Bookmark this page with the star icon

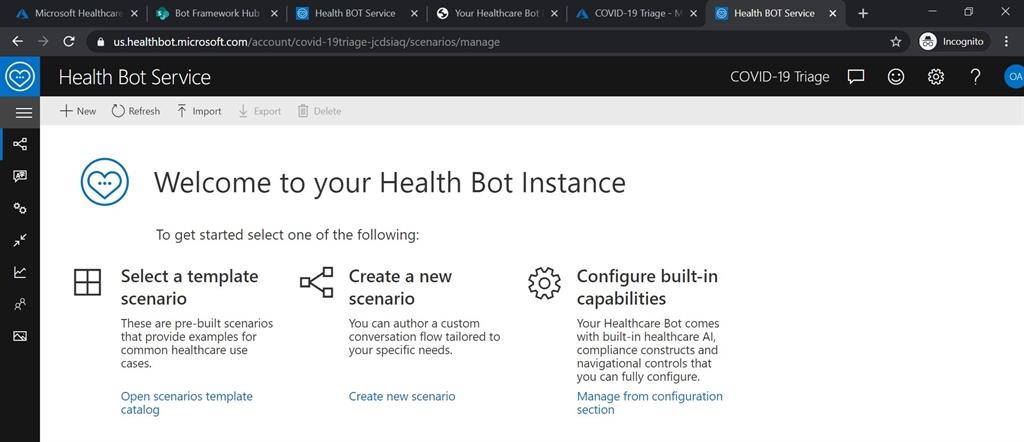pyautogui.click(x=896, y=41)
